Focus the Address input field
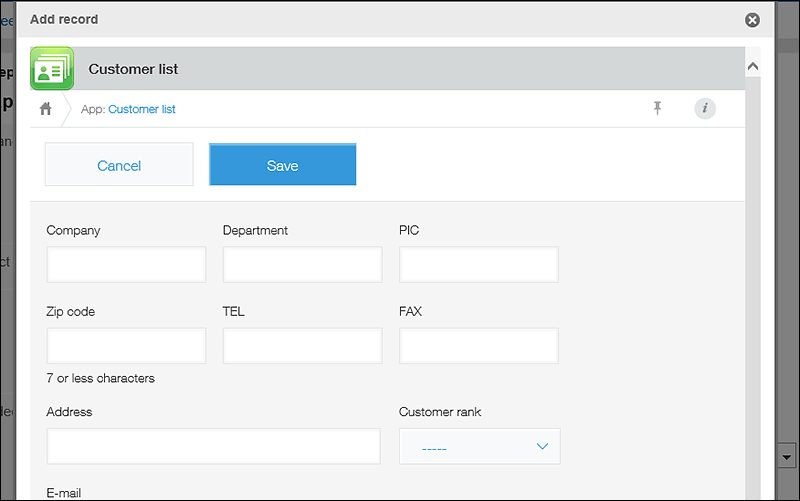This screenshot has width=800, height=501. (213, 446)
